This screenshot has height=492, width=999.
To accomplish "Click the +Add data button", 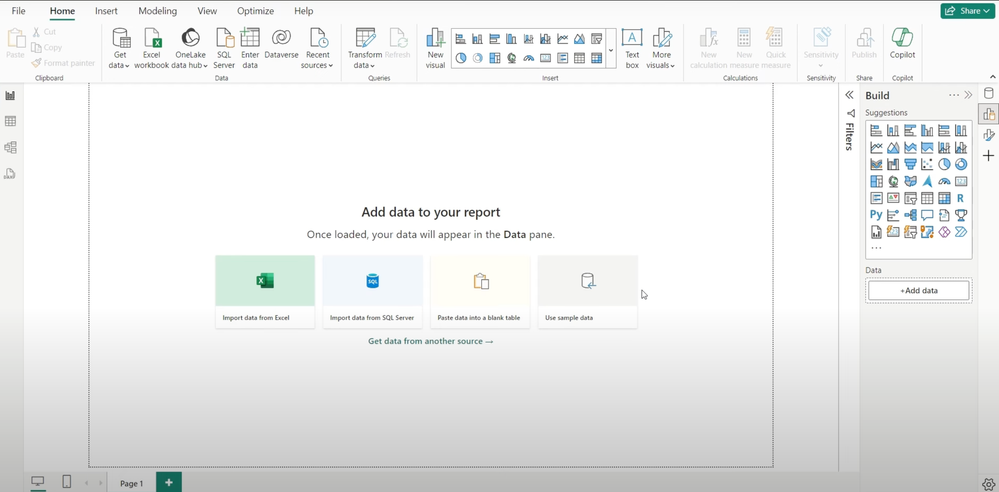I will point(918,290).
